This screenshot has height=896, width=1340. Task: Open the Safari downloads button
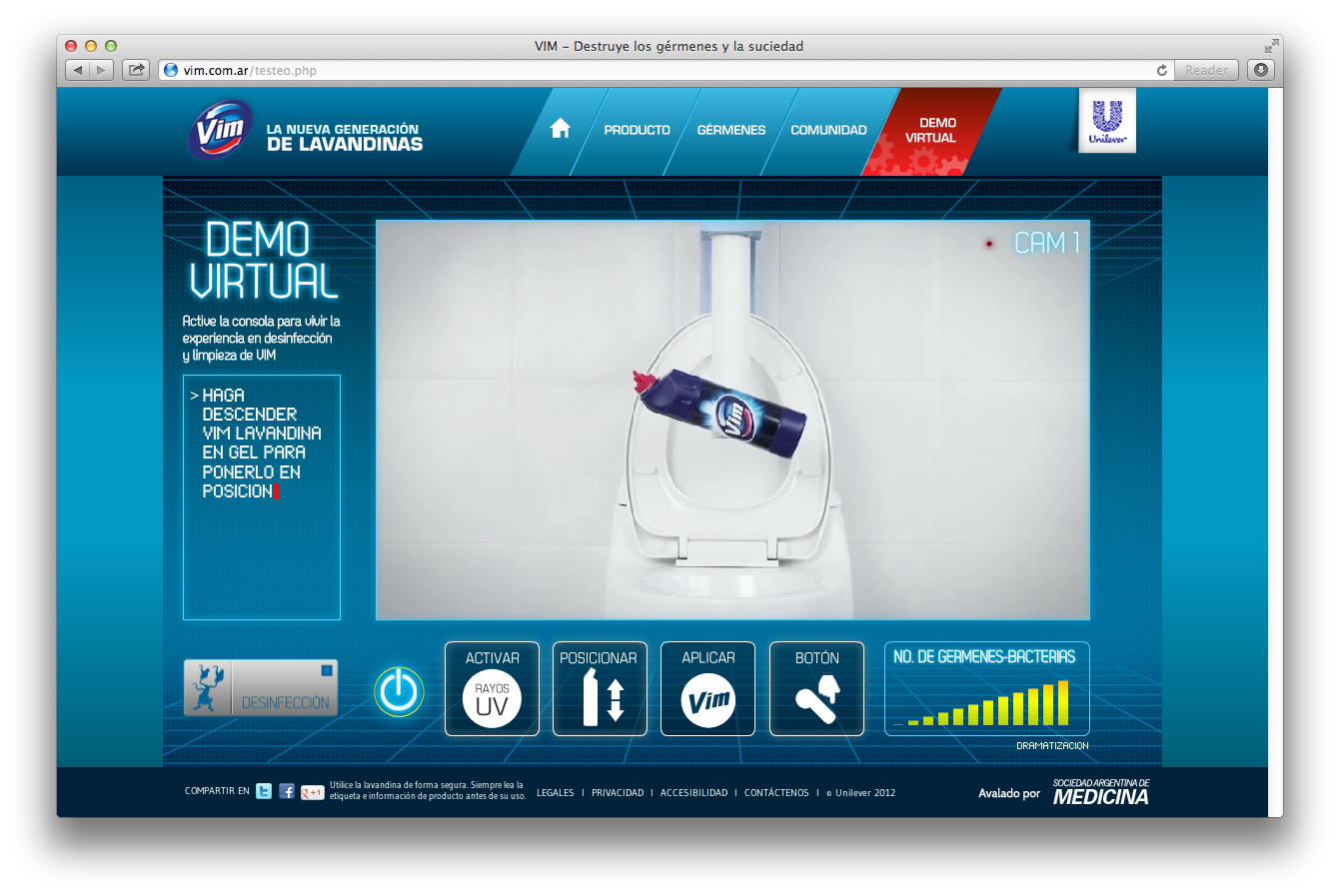pos(1261,70)
